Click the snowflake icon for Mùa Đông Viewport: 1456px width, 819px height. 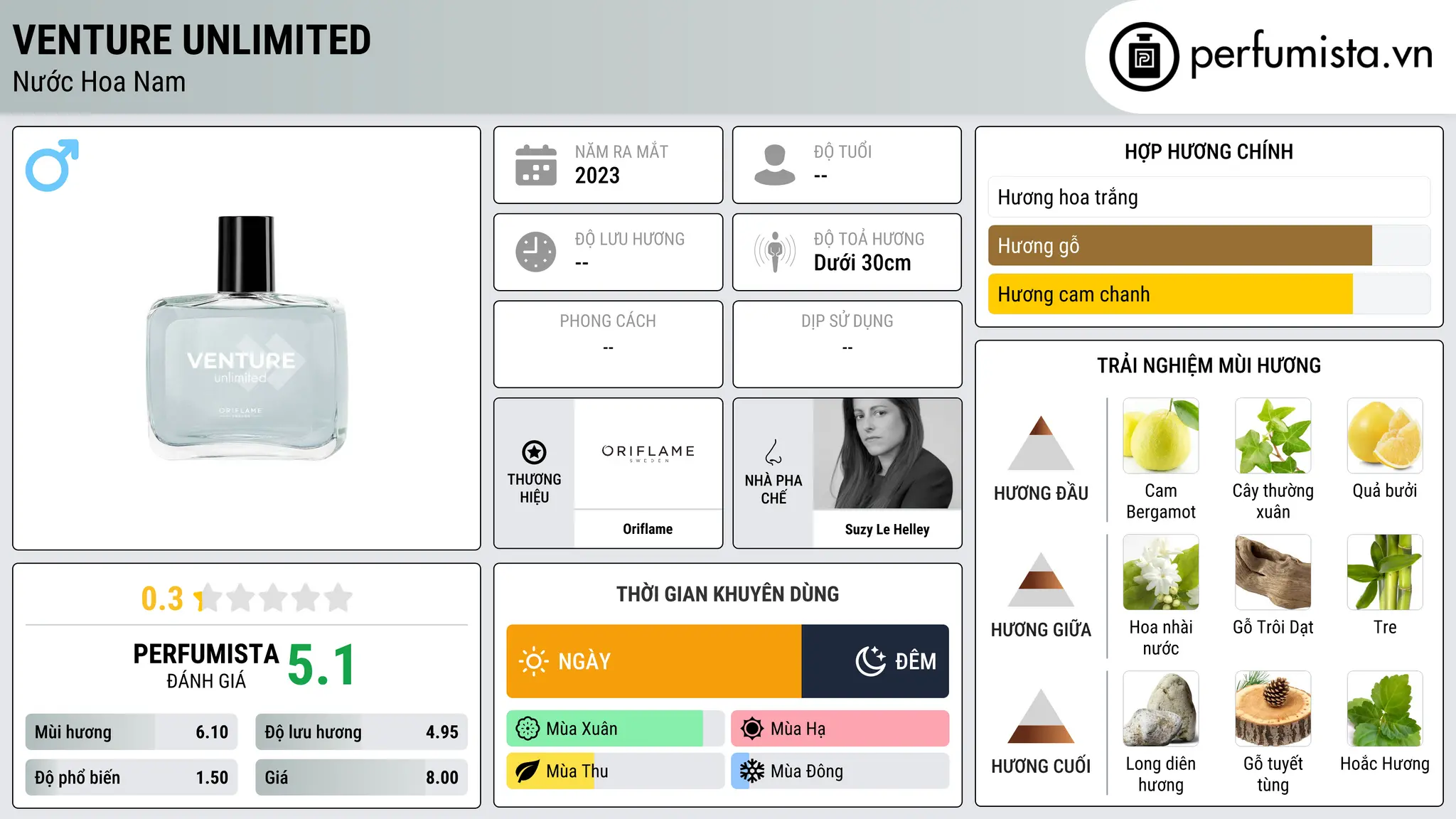point(751,771)
